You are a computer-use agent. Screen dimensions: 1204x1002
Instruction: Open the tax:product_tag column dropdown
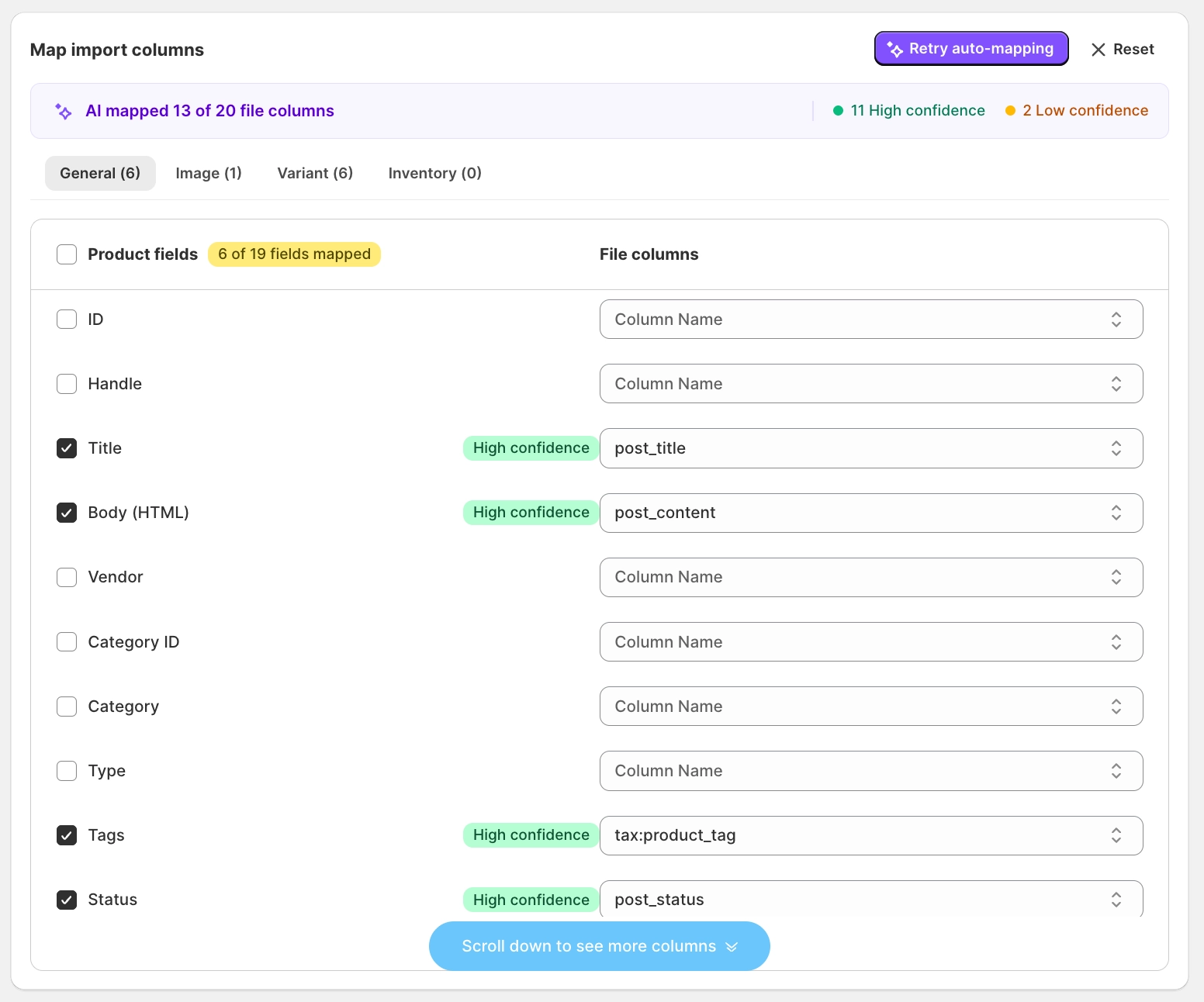coord(871,835)
